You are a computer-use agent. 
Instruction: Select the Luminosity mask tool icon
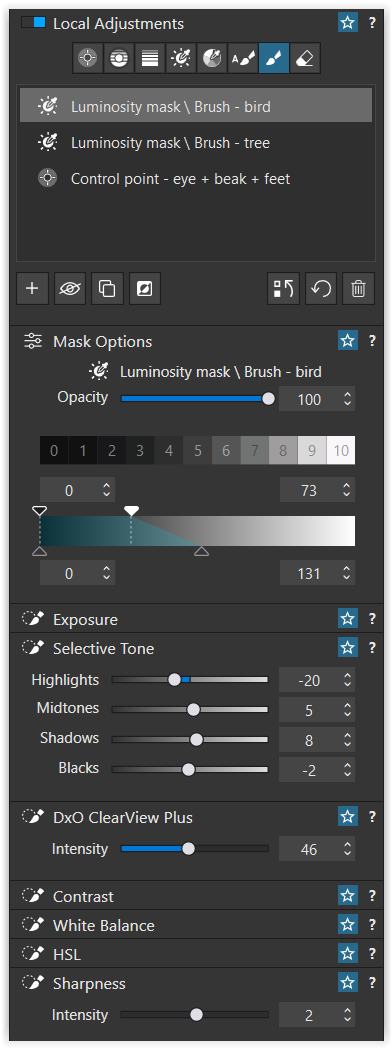point(181,58)
